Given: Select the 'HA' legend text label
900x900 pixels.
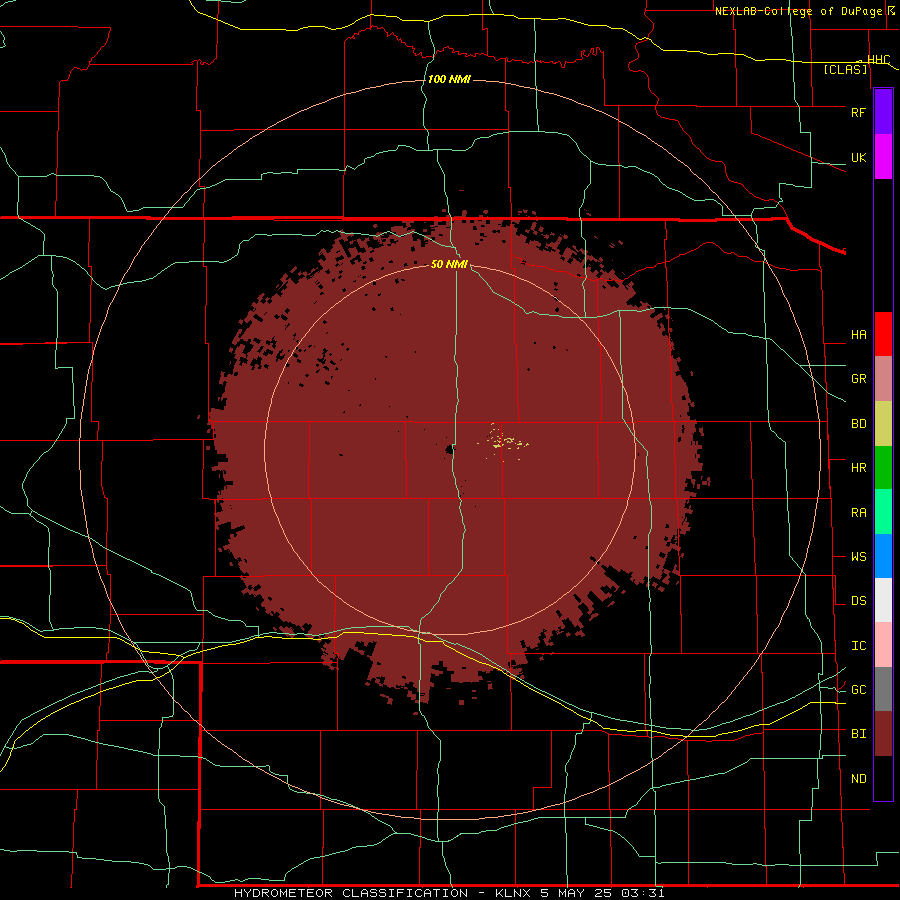Looking at the screenshot, I should coord(858,335).
